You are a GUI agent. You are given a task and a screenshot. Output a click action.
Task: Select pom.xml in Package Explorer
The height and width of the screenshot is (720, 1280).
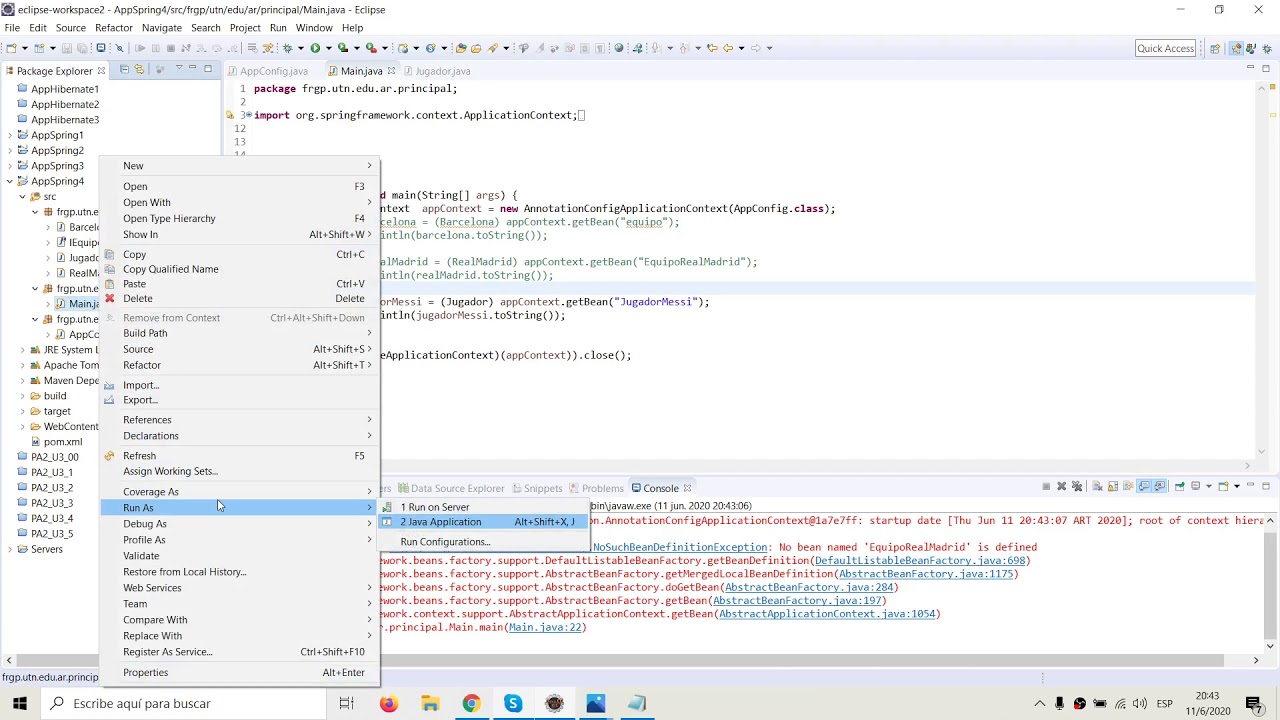(63, 442)
